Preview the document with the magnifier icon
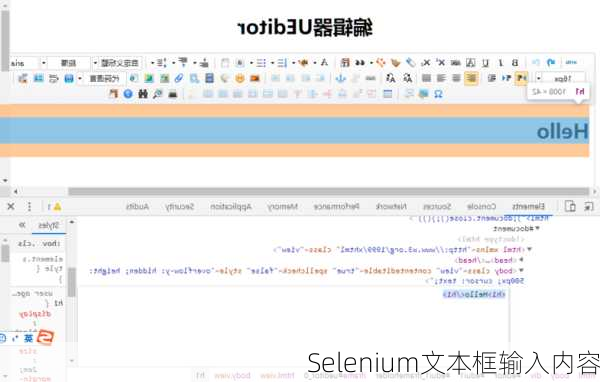 coord(158,94)
